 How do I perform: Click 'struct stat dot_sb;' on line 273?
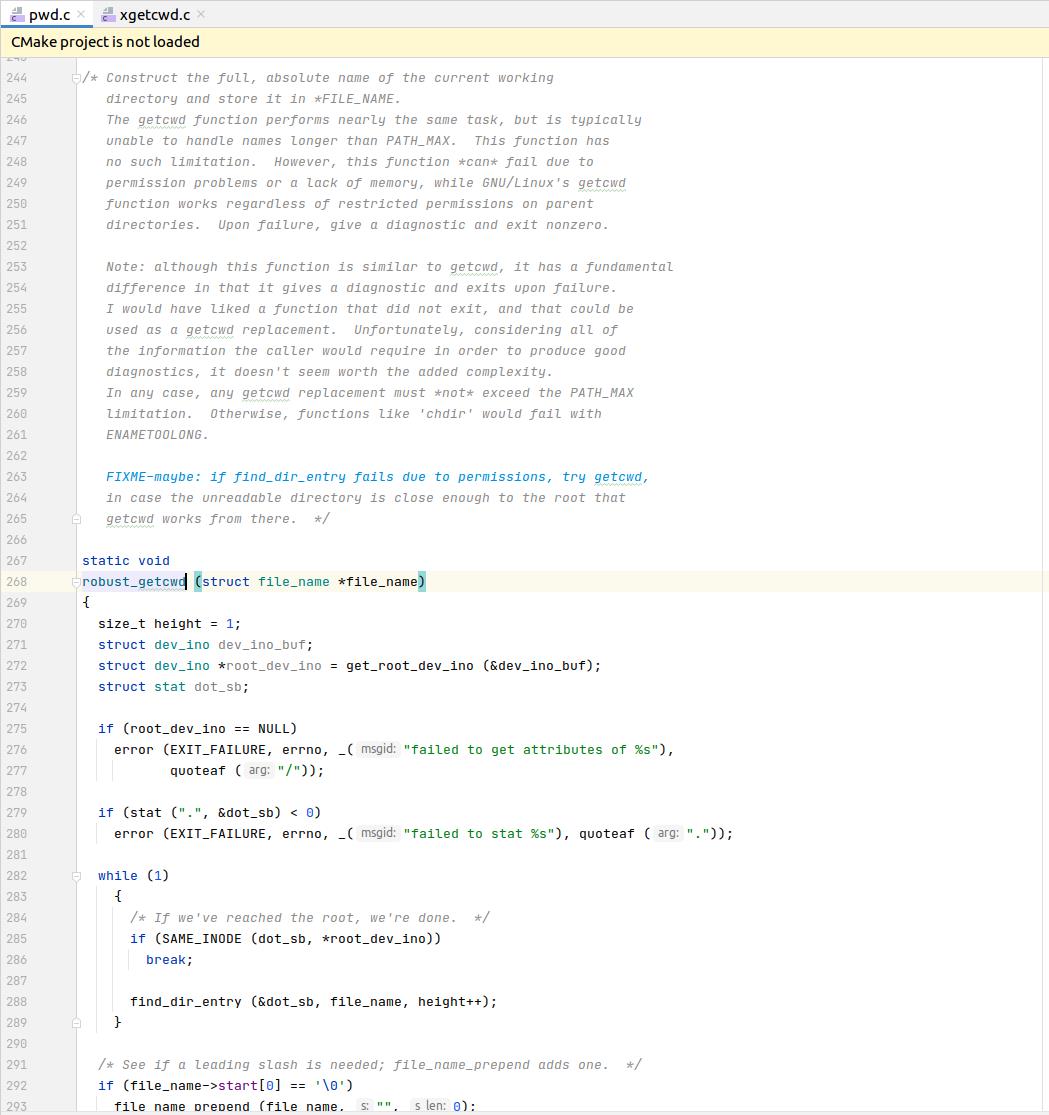tap(174, 687)
